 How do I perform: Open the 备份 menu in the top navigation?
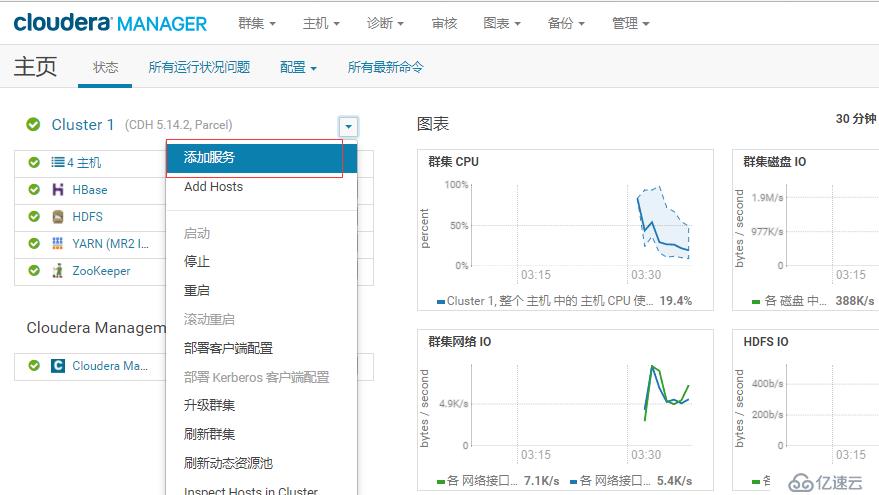(x=566, y=24)
